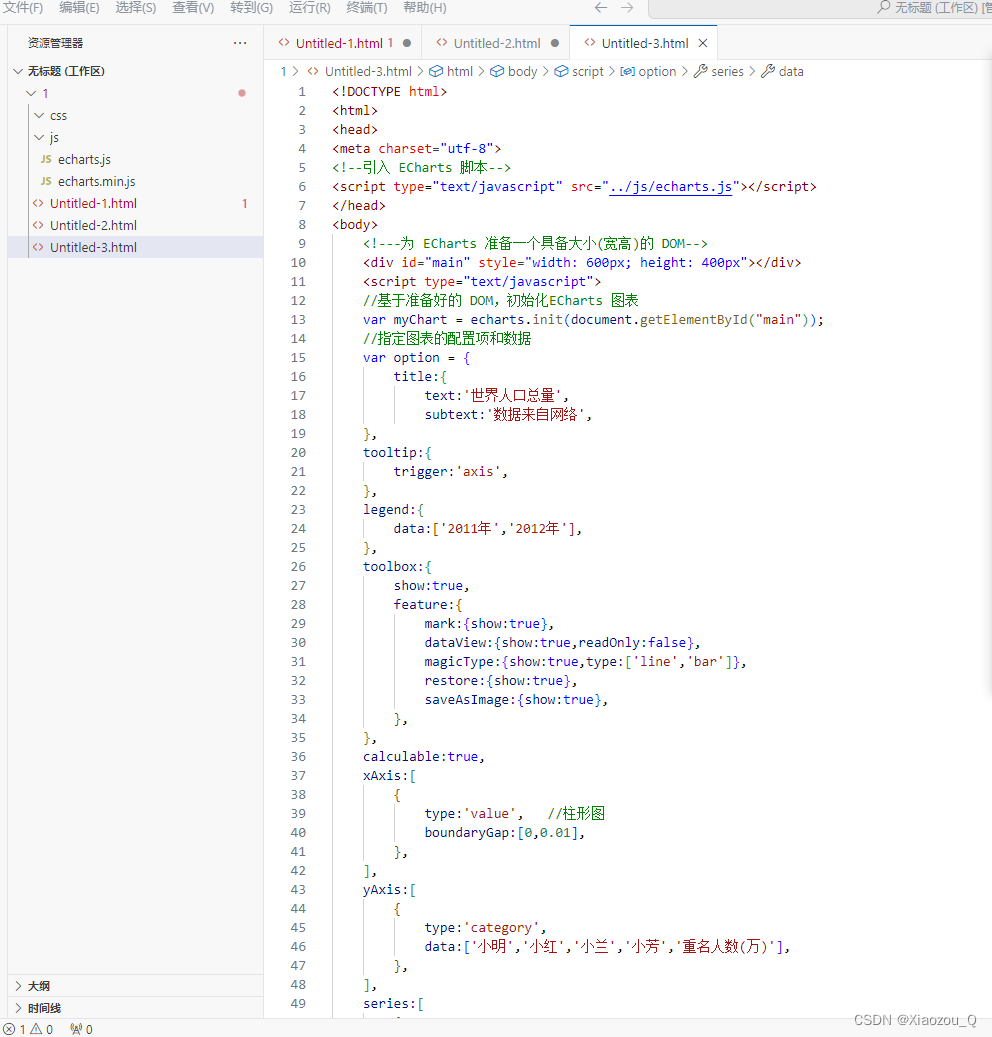Click 'calculable:true,' code line

coord(424,757)
